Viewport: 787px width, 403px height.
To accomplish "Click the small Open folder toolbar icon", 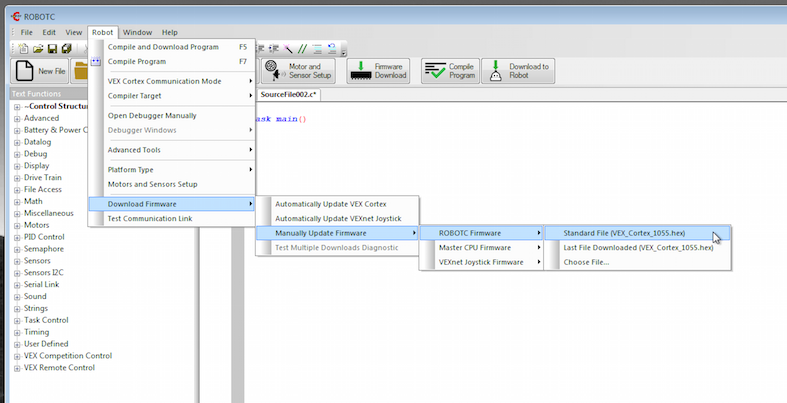I will 38,49.
